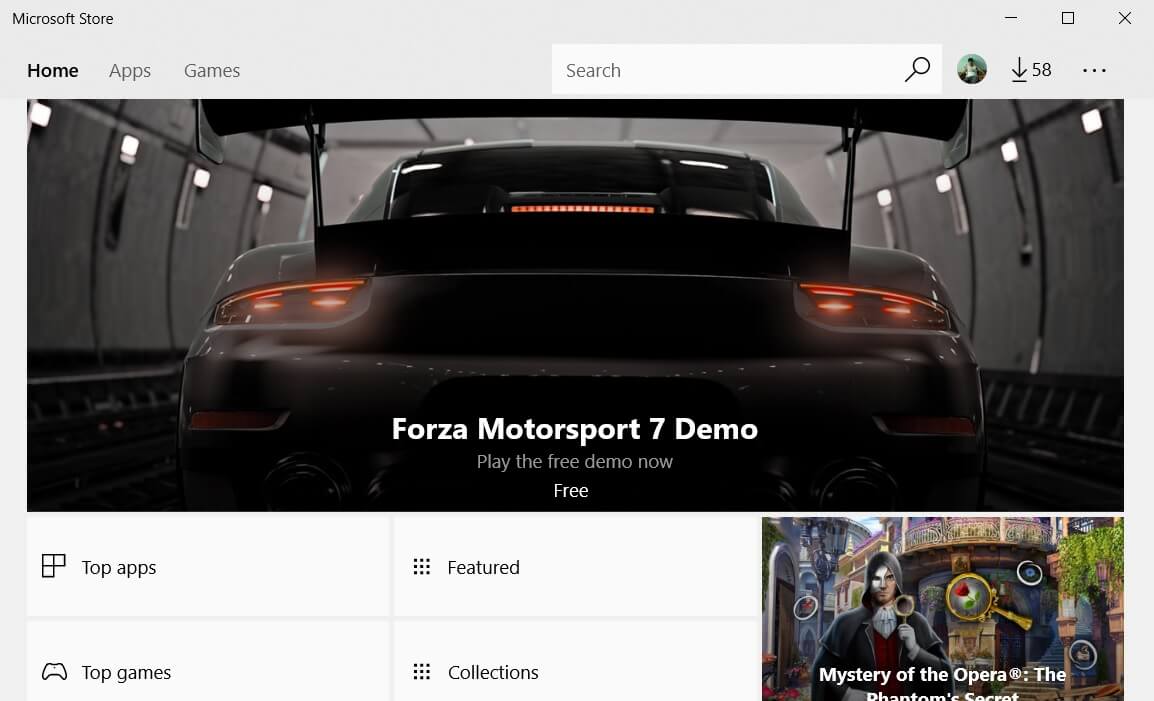Screen dimensions: 1154x701
Task: Maximize the Microsoft Store window
Action: (x=1068, y=18)
